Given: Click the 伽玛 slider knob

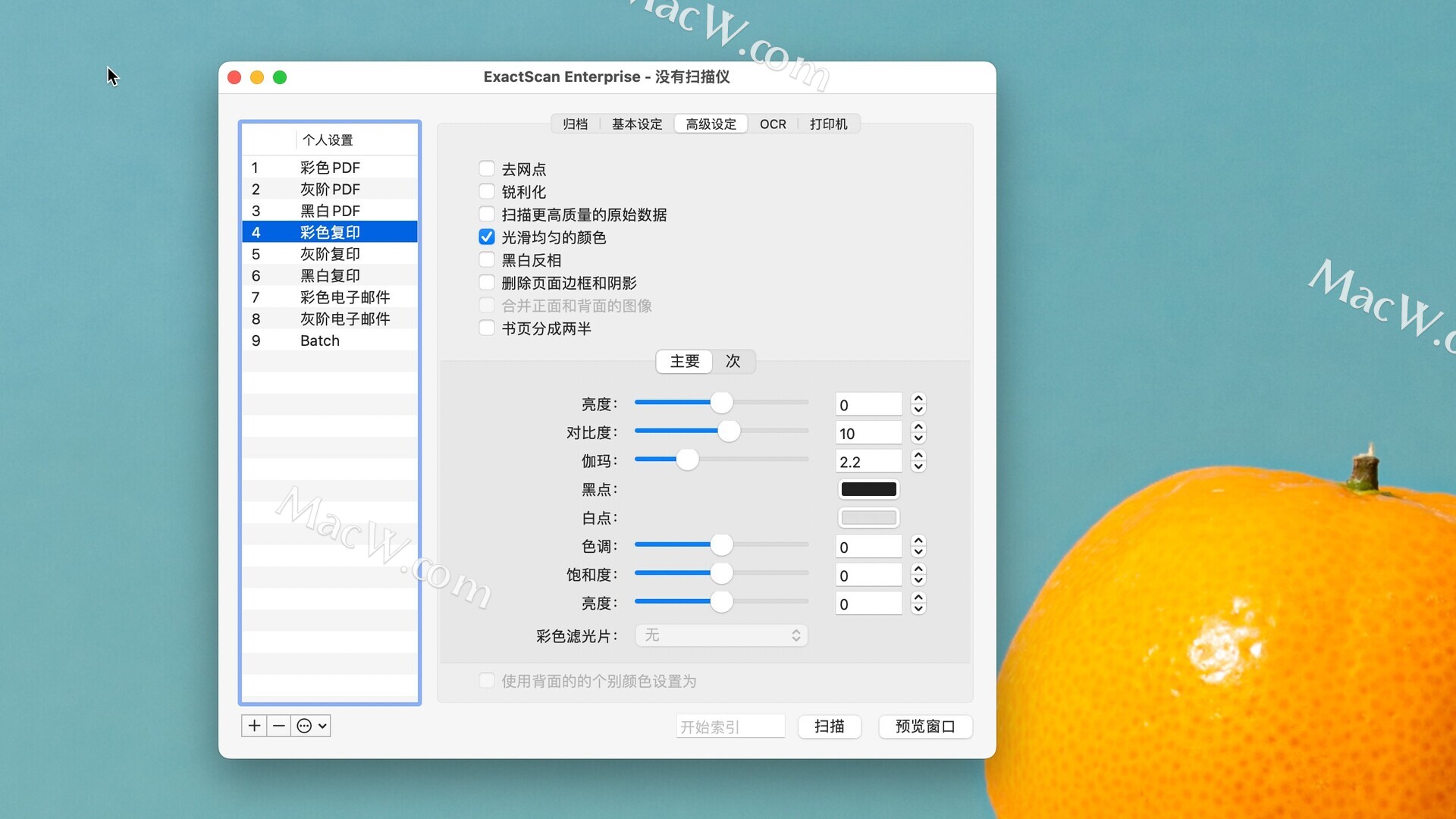Looking at the screenshot, I should (x=687, y=460).
